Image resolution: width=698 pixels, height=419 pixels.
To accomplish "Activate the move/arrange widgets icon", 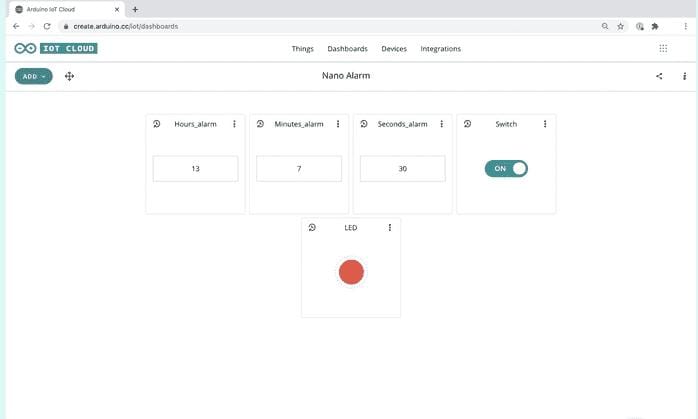I will pos(69,76).
